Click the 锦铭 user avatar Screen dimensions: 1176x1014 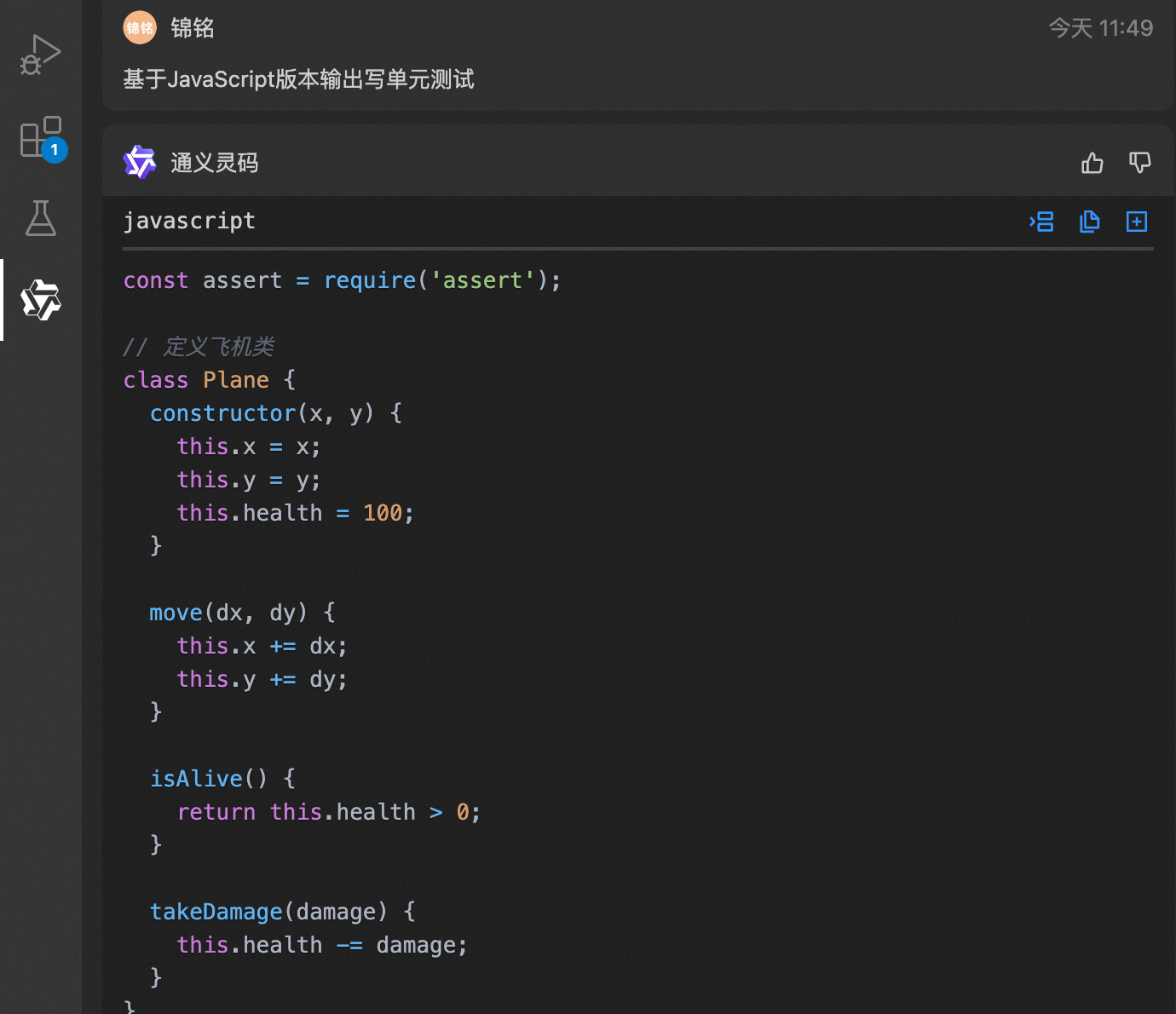pyautogui.click(x=140, y=28)
